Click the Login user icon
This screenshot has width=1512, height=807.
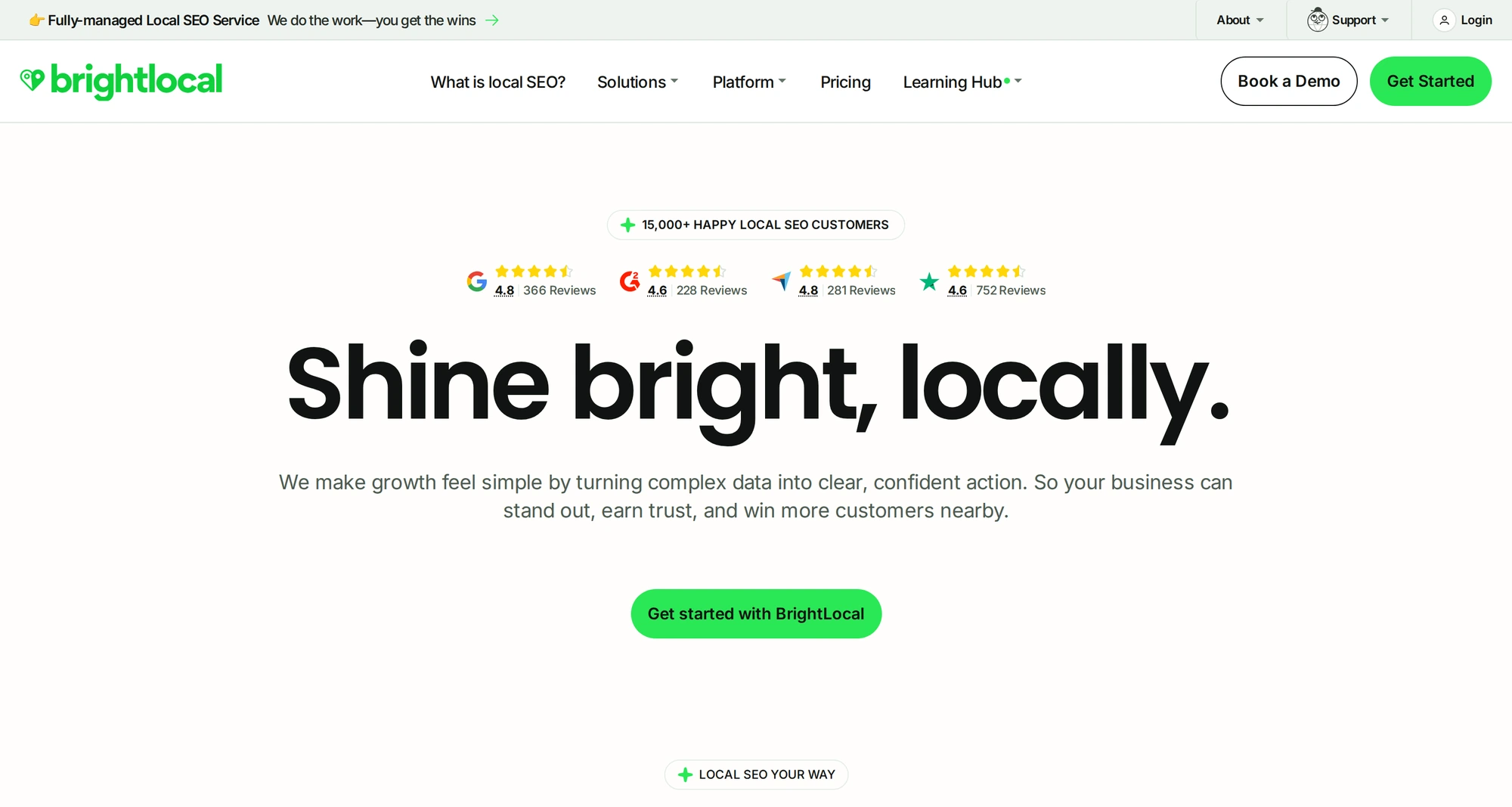click(x=1444, y=20)
